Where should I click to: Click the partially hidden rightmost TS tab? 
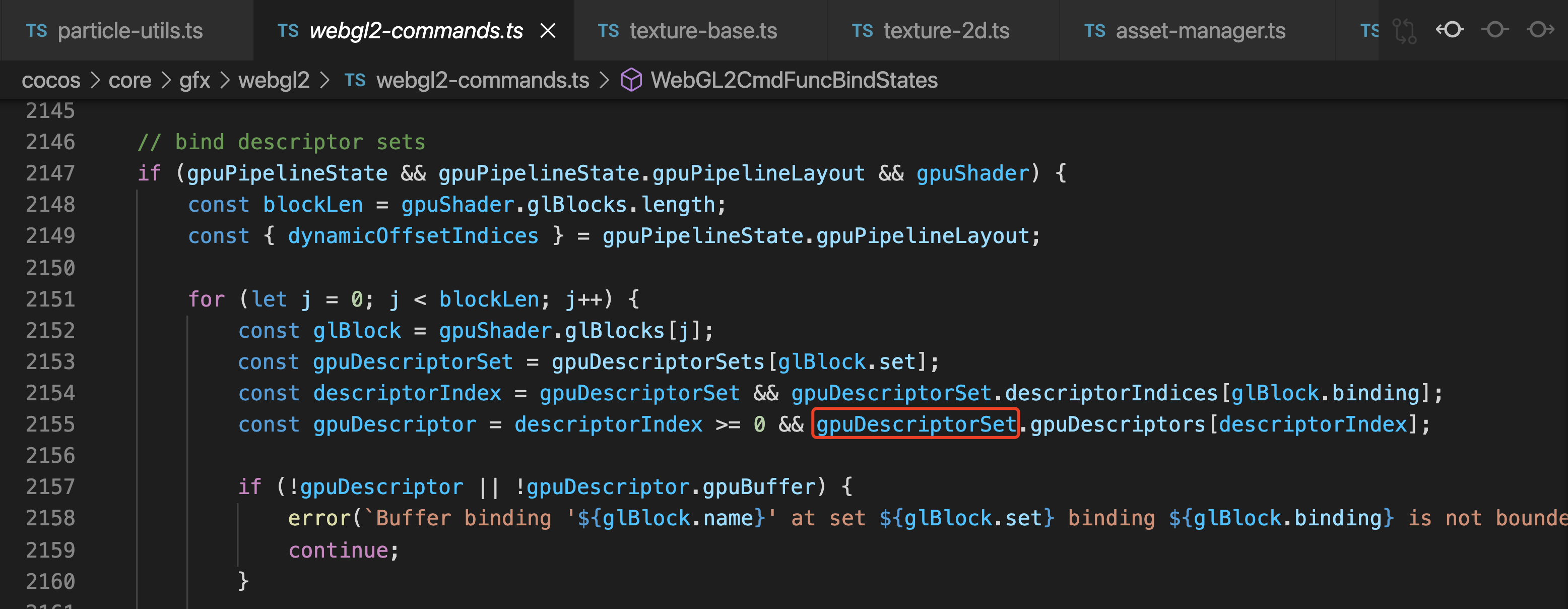(x=1368, y=31)
